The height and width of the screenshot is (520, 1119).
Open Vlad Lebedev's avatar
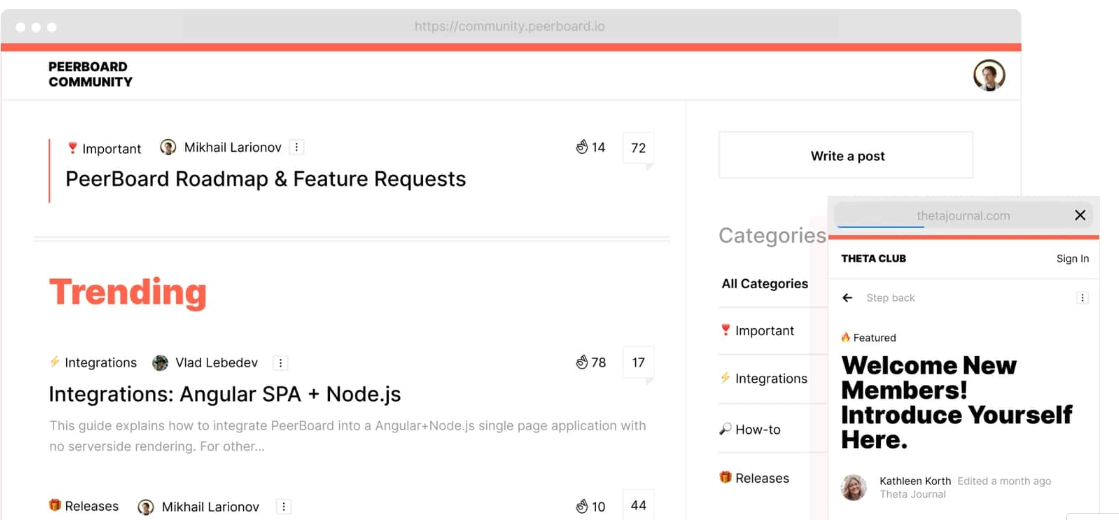tap(160, 362)
